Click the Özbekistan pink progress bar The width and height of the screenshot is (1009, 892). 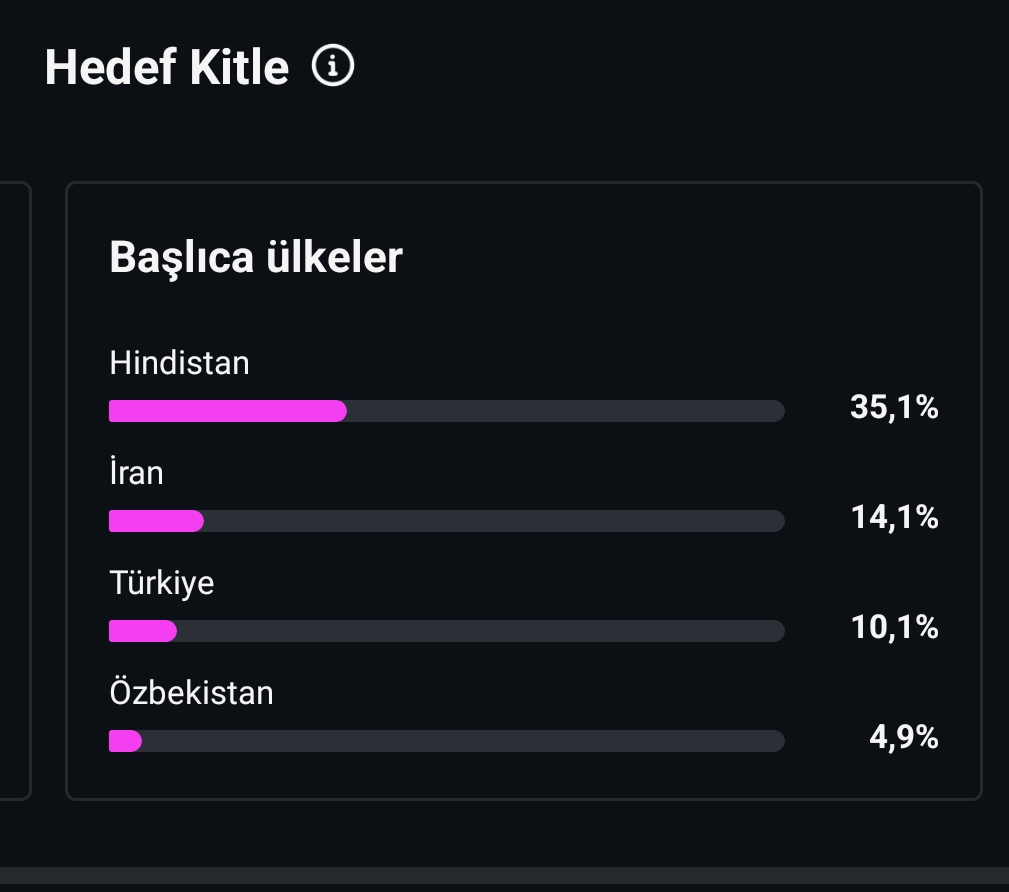tap(125, 741)
